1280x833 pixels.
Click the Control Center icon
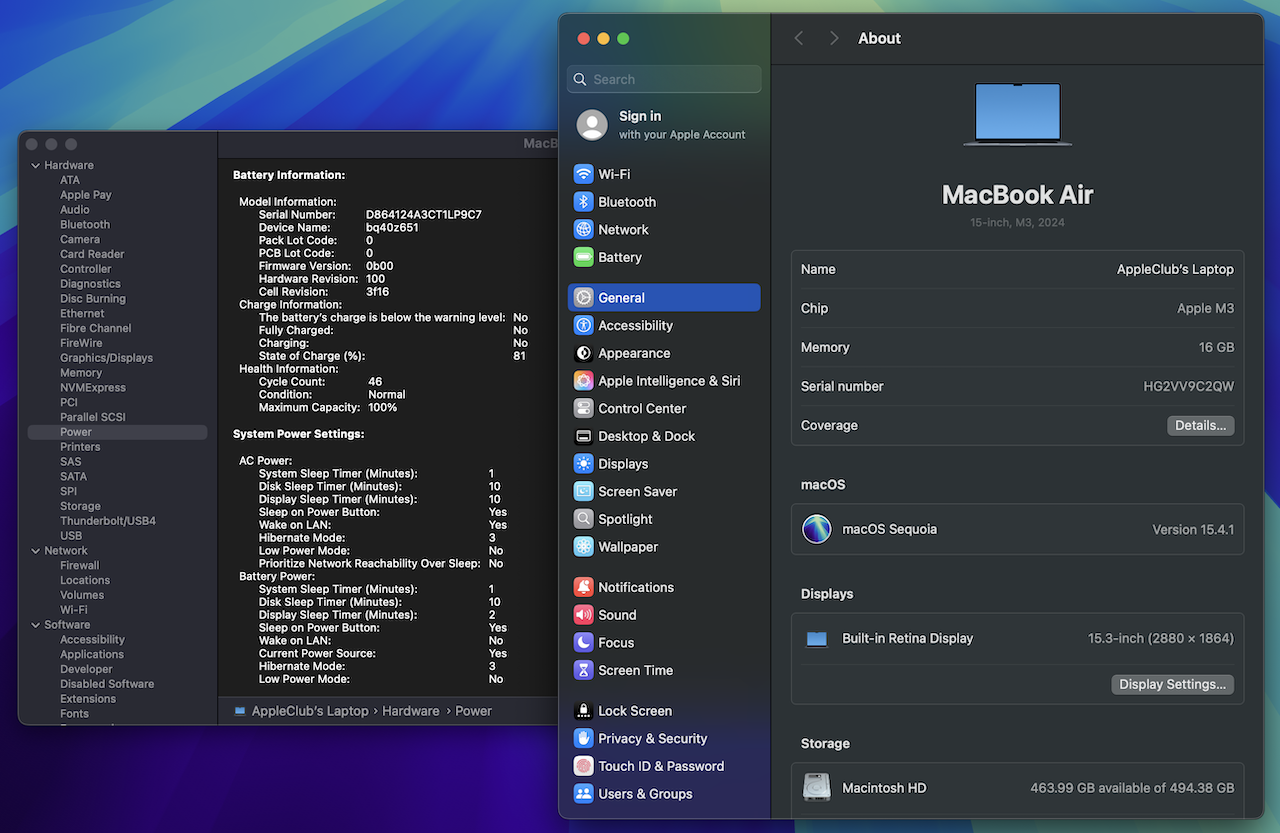click(x=584, y=408)
